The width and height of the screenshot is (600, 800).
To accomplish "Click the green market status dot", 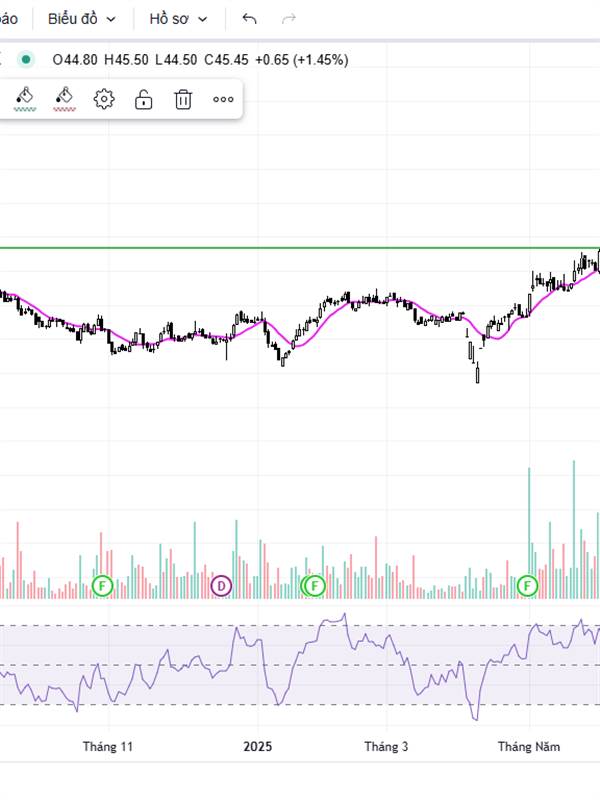I will pos(26,60).
